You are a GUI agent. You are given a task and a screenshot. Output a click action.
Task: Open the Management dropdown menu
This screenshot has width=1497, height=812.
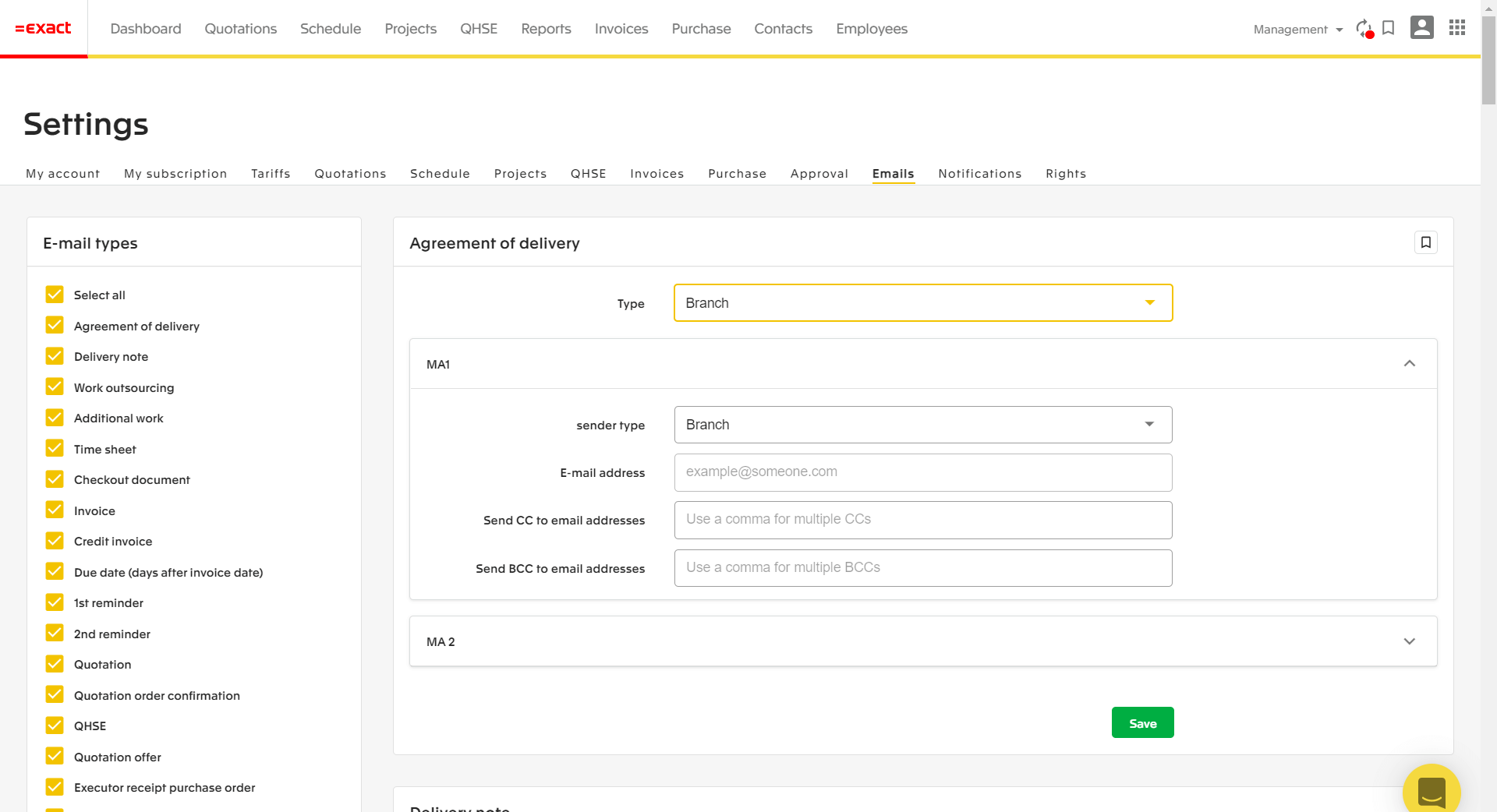(1298, 29)
